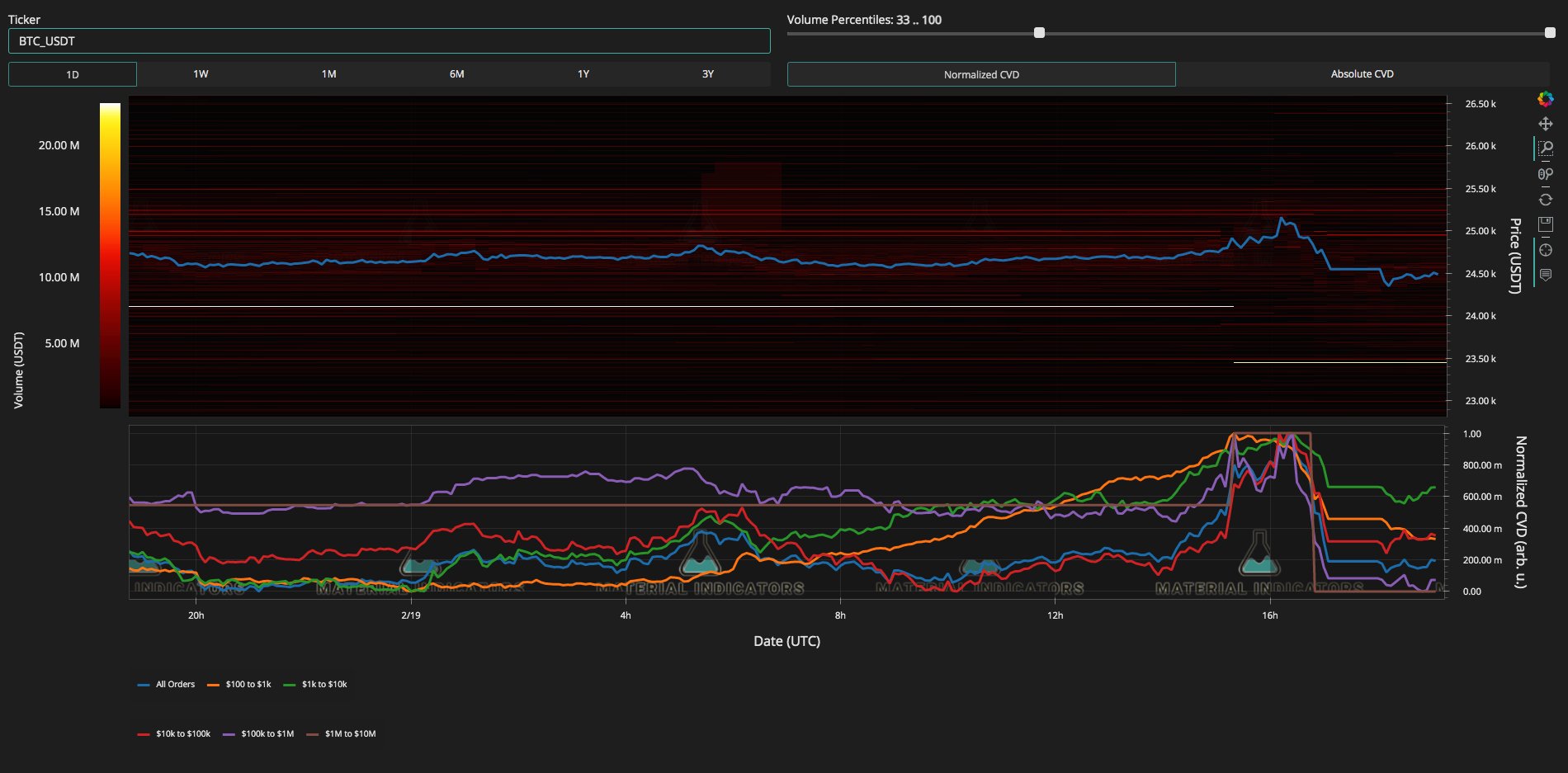
Task: Switch to Absolute CVD view
Action: pyautogui.click(x=1362, y=74)
